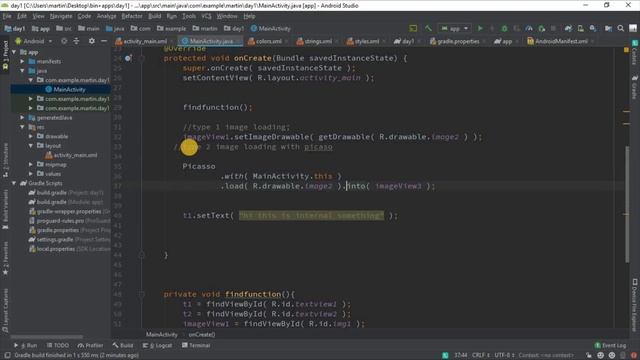This screenshot has width=640, height=360.
Task: Open the Navigate menu
Action: click(x=61, y=16)
